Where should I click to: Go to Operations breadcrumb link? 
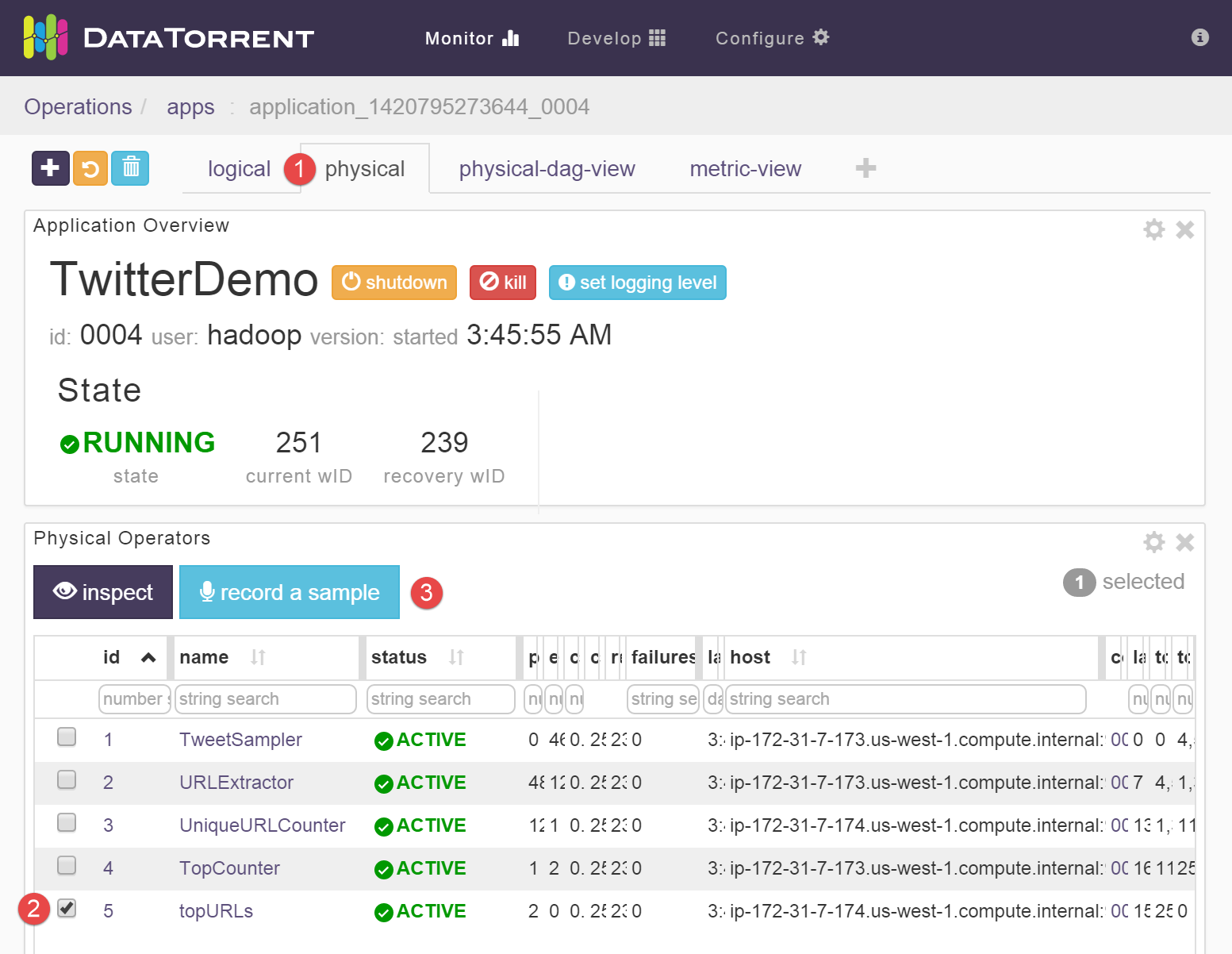point(78,106)
